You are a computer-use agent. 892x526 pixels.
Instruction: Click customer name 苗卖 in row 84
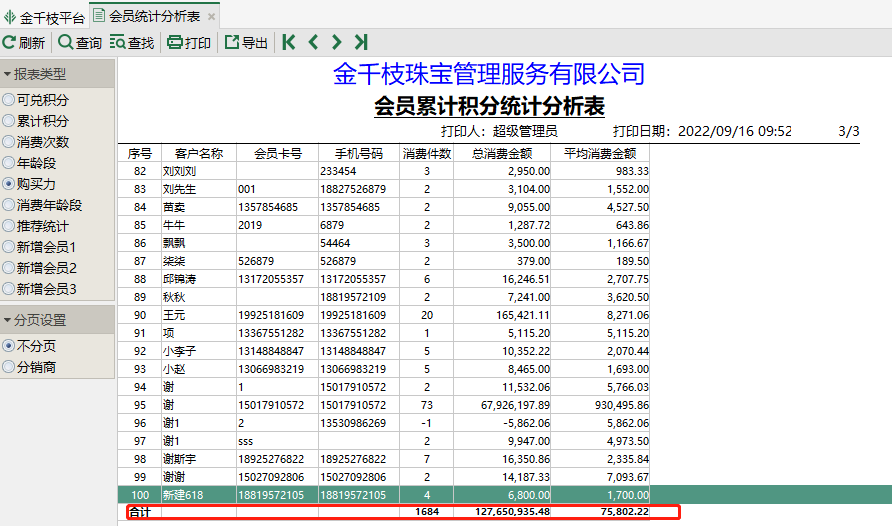coord(174,208)
